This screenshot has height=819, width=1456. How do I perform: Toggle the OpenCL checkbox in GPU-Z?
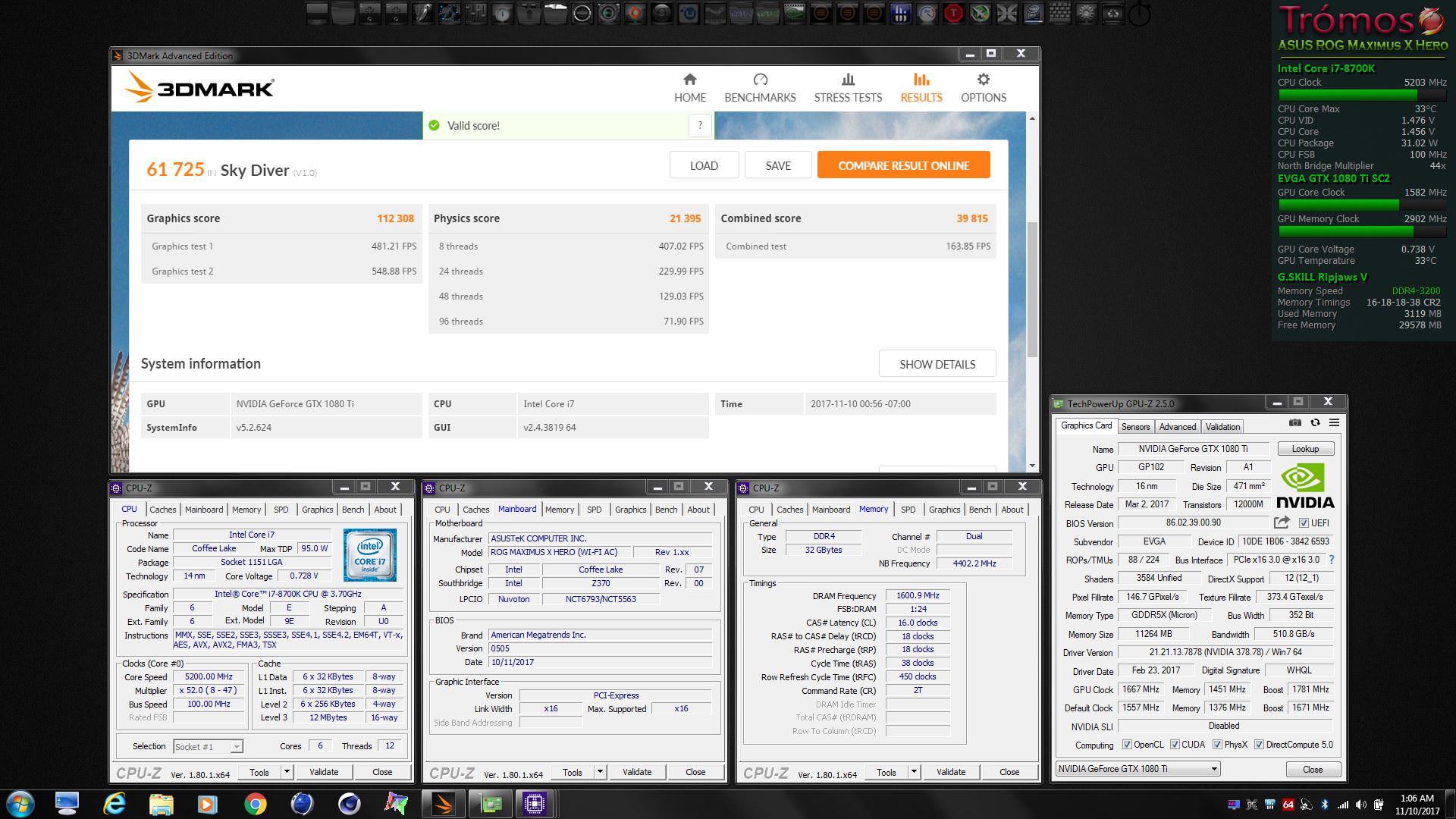point(1127,745)
